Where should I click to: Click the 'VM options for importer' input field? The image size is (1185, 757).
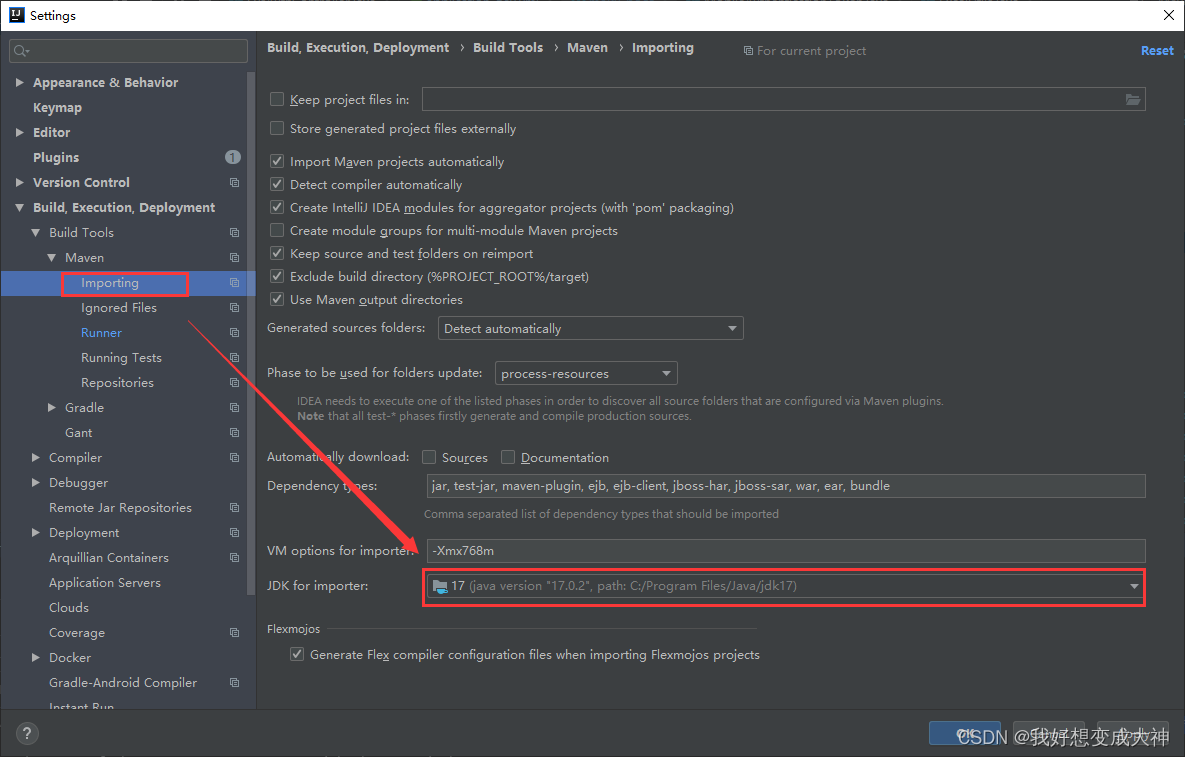pyautogui.click(x=700, y=551)
